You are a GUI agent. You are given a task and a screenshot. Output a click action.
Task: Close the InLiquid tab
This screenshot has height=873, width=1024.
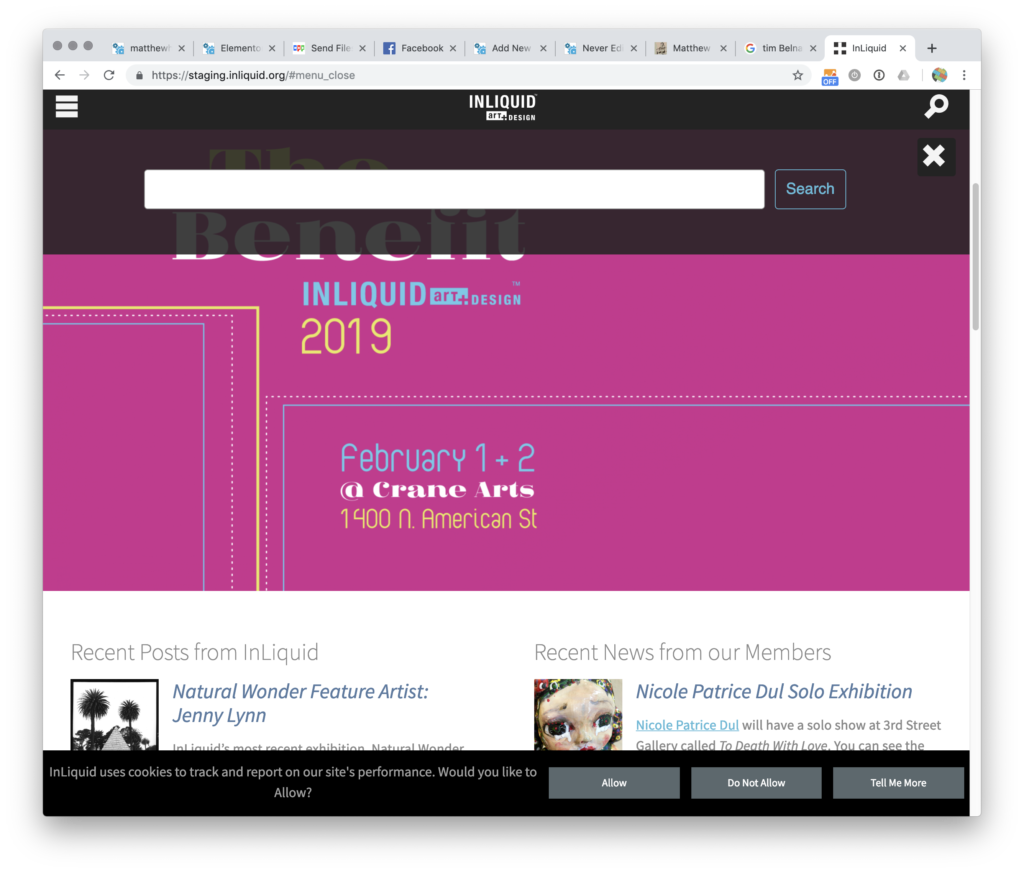coord(903,48)
